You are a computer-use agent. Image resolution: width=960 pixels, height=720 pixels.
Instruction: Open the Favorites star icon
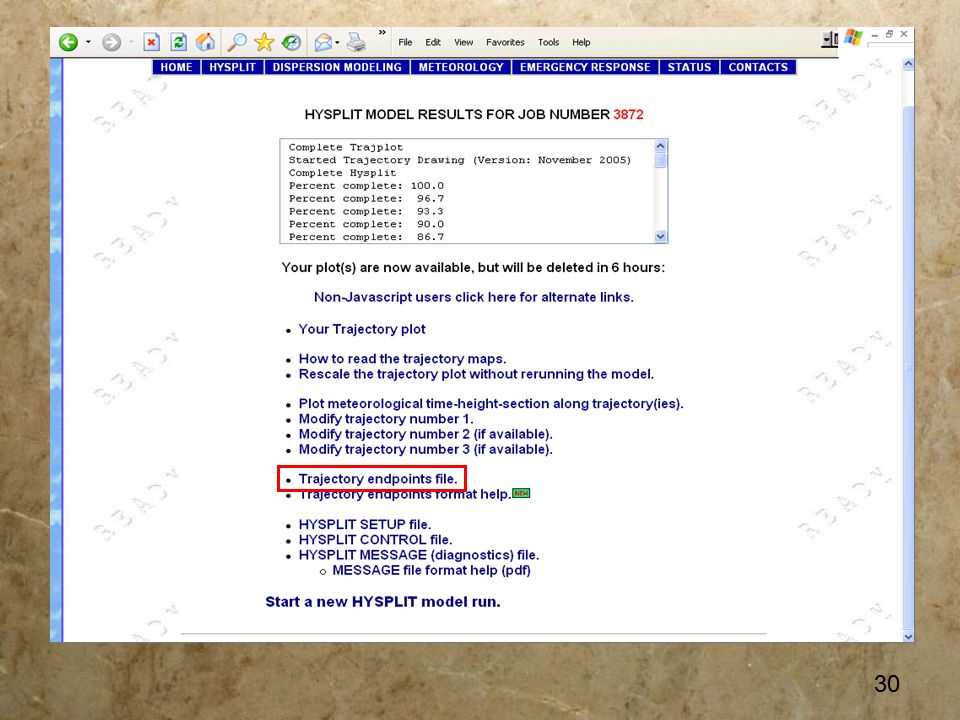pos(264,42)
